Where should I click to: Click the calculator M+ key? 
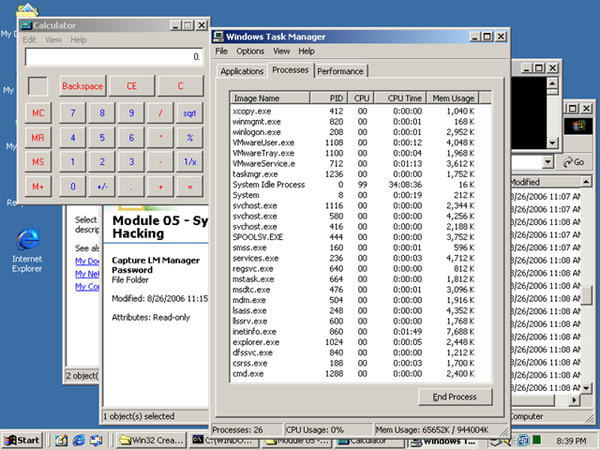(x=38, y=187)
